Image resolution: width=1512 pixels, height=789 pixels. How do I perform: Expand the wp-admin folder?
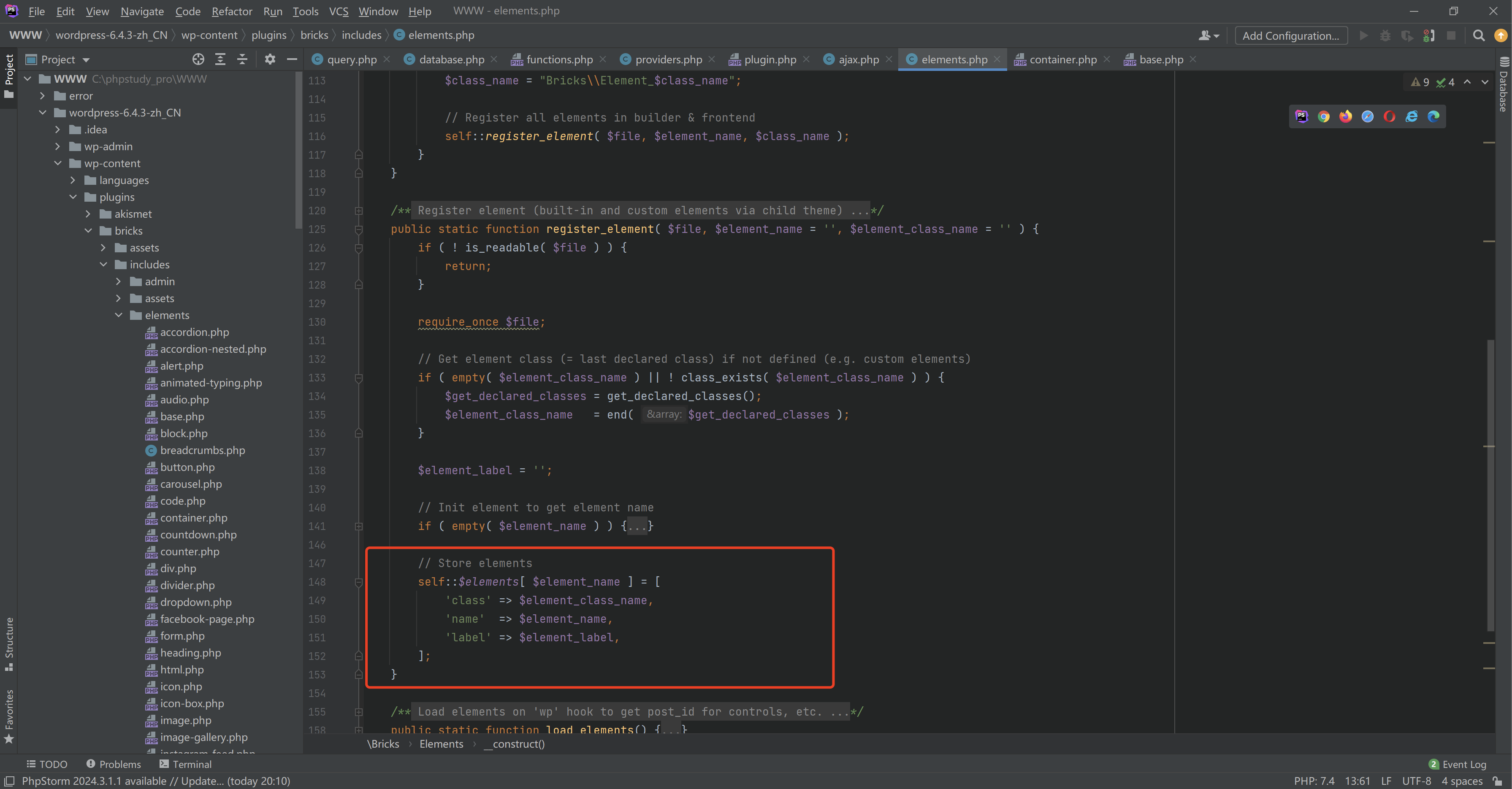tap(57, 147)
